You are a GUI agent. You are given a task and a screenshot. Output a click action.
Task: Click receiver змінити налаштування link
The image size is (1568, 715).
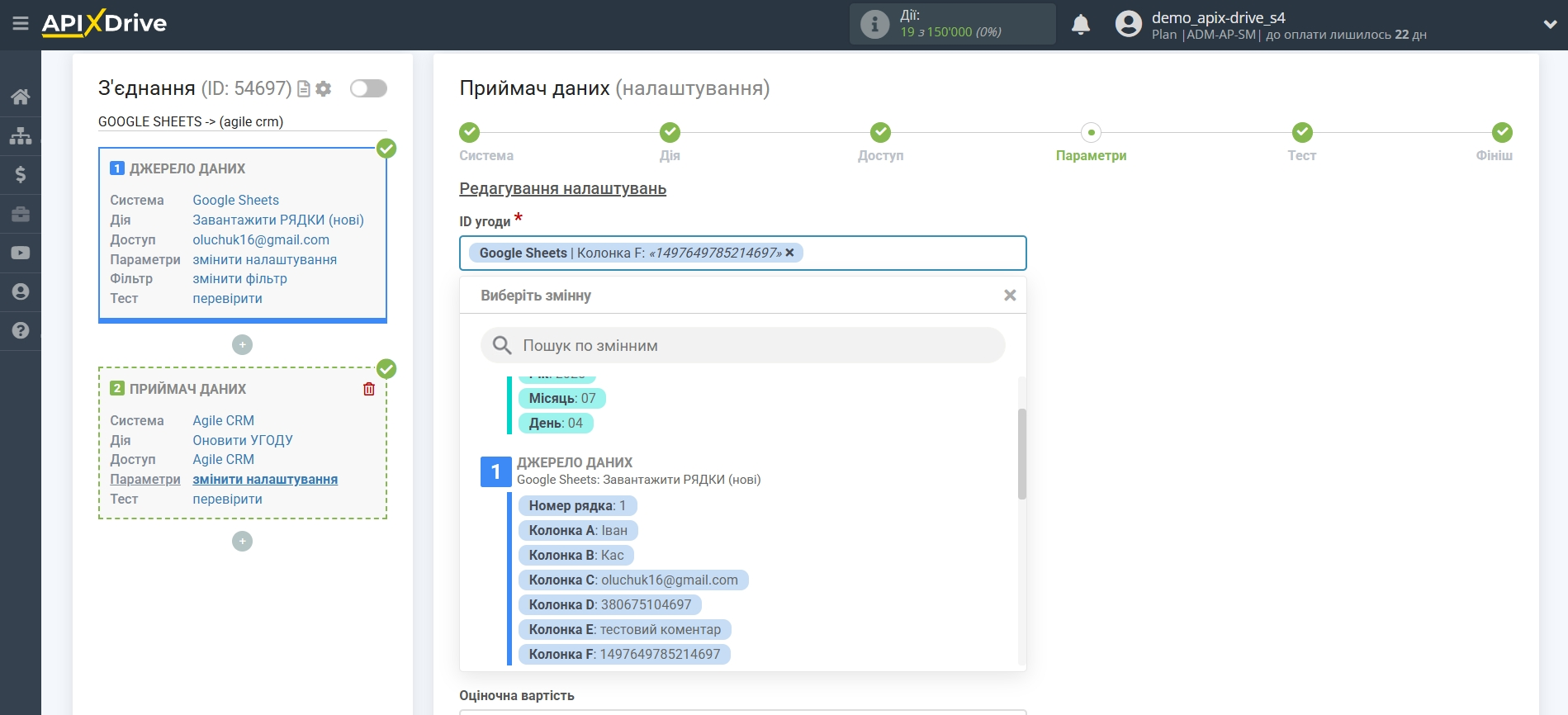point(265,479)
